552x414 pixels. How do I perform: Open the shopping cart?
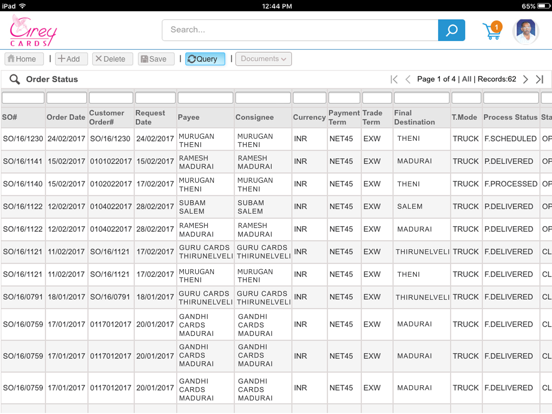(x=492, y=31)
